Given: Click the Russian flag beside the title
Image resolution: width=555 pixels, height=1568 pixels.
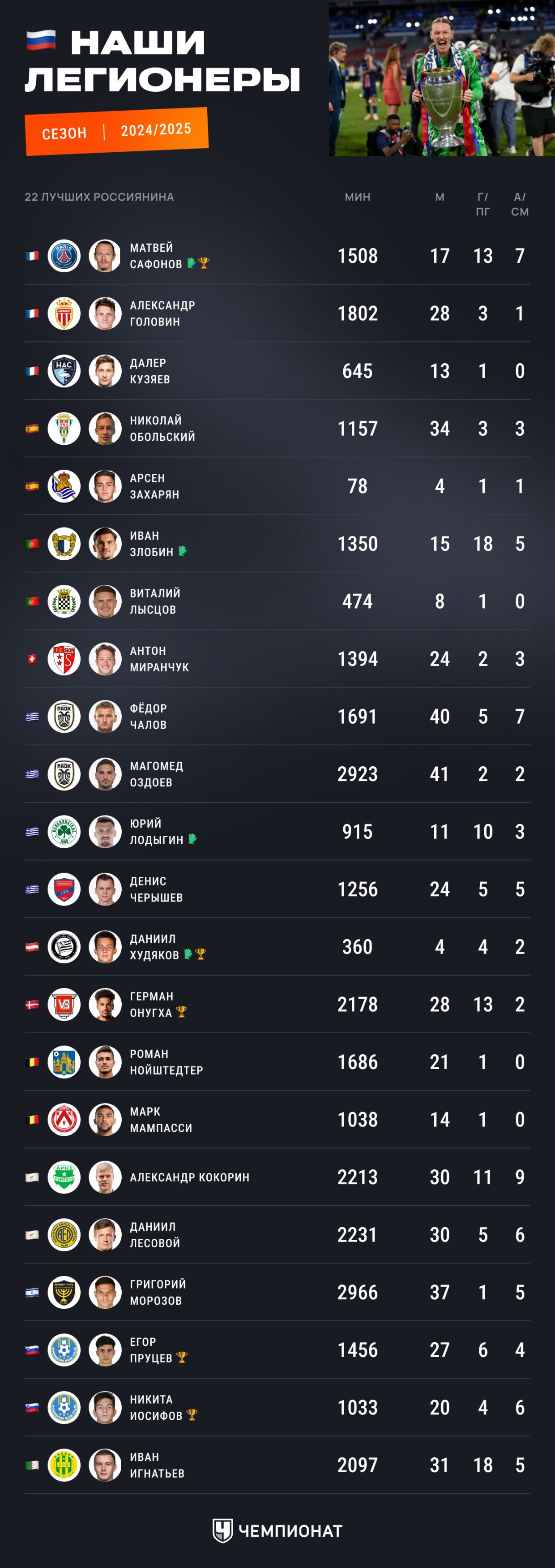Looking at the screenshot, I should point(41,41).
